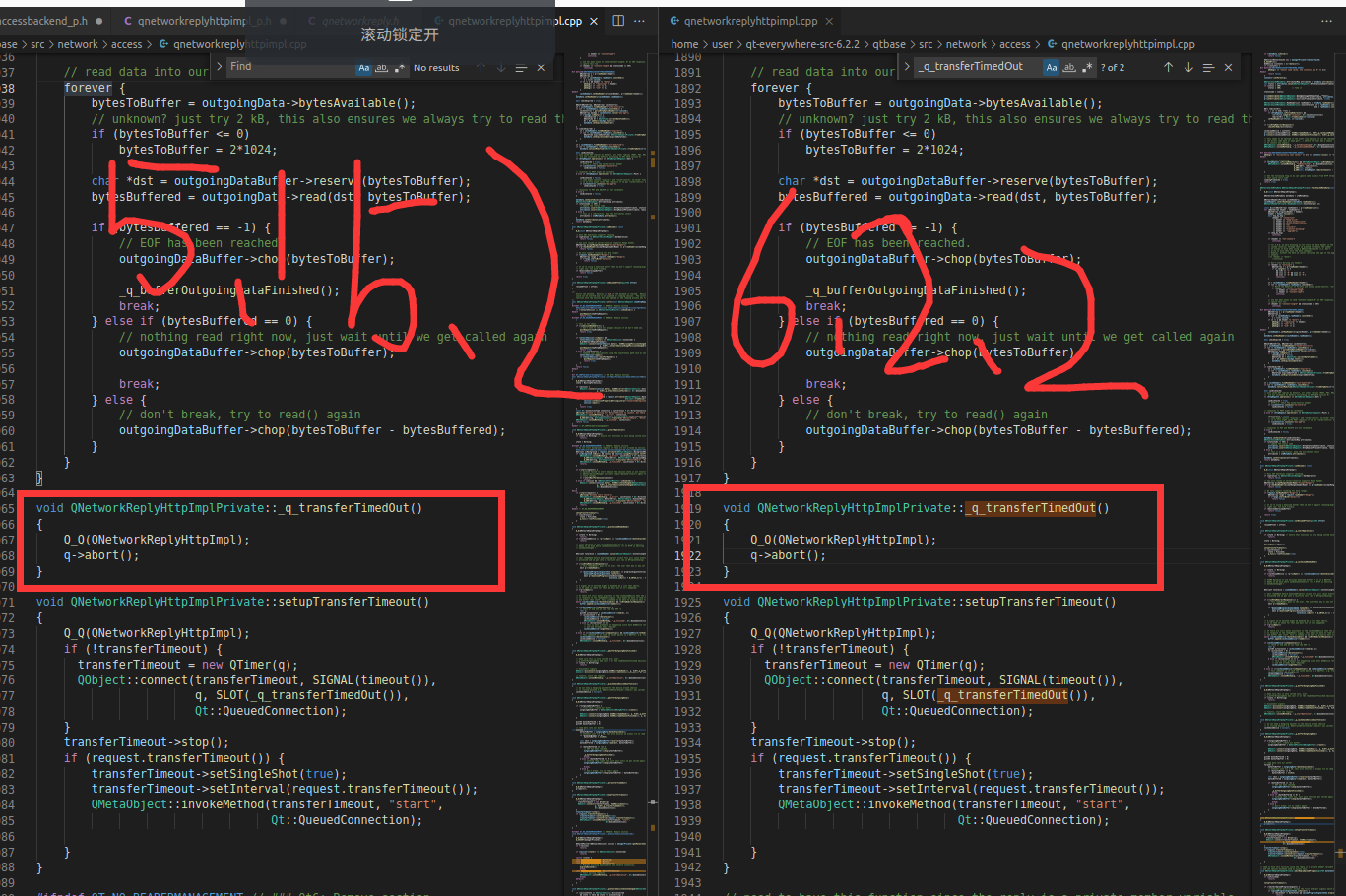Click find in selection icon in right find widget
The height and width of the screenshot is (896, 1346).
click(x=1207, y=67)
